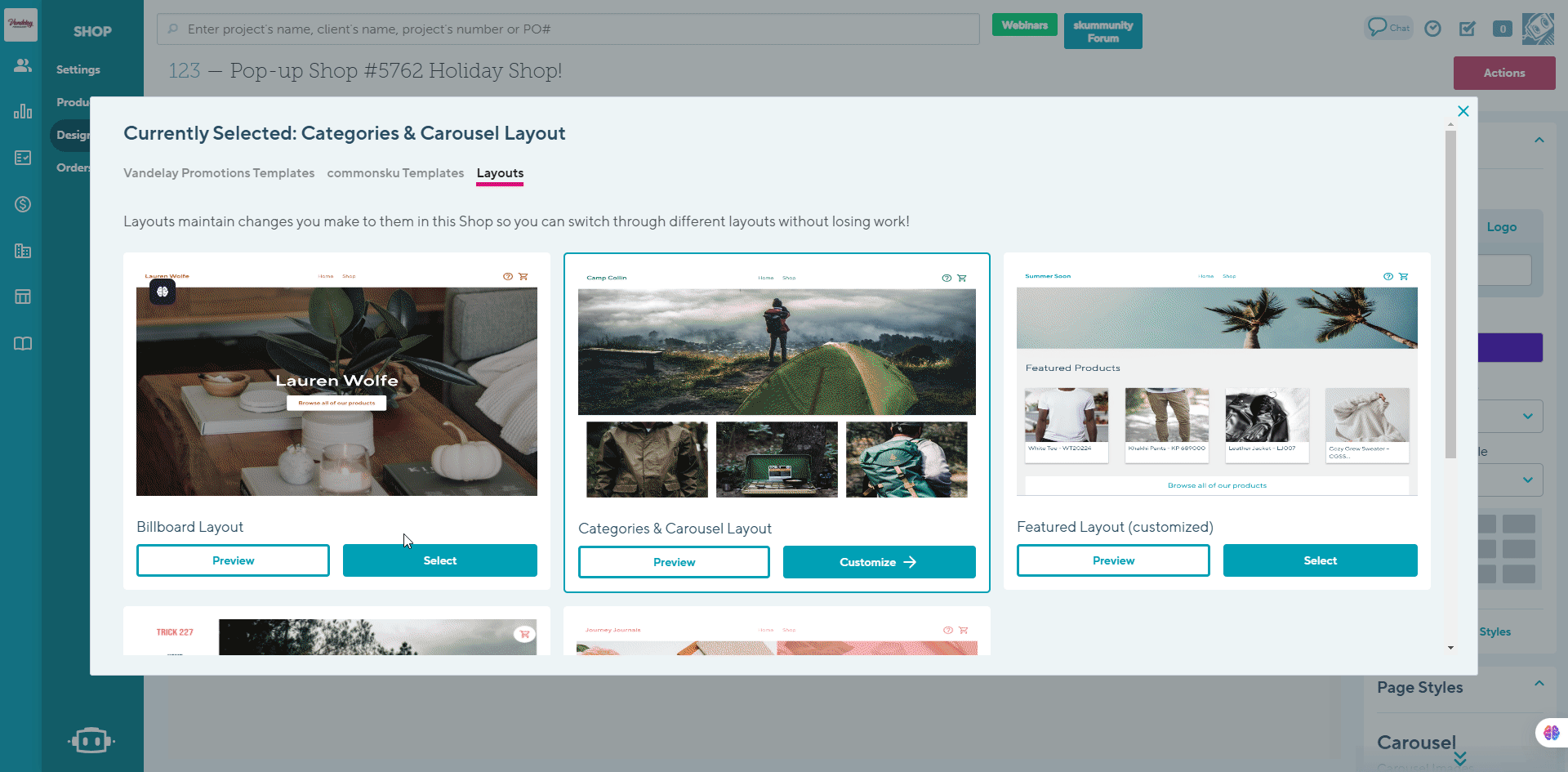Viewport: 1568px width, 772px height.
Task: Switch to Vandelay Promotions Templates tab
Action: coord(219,173)
